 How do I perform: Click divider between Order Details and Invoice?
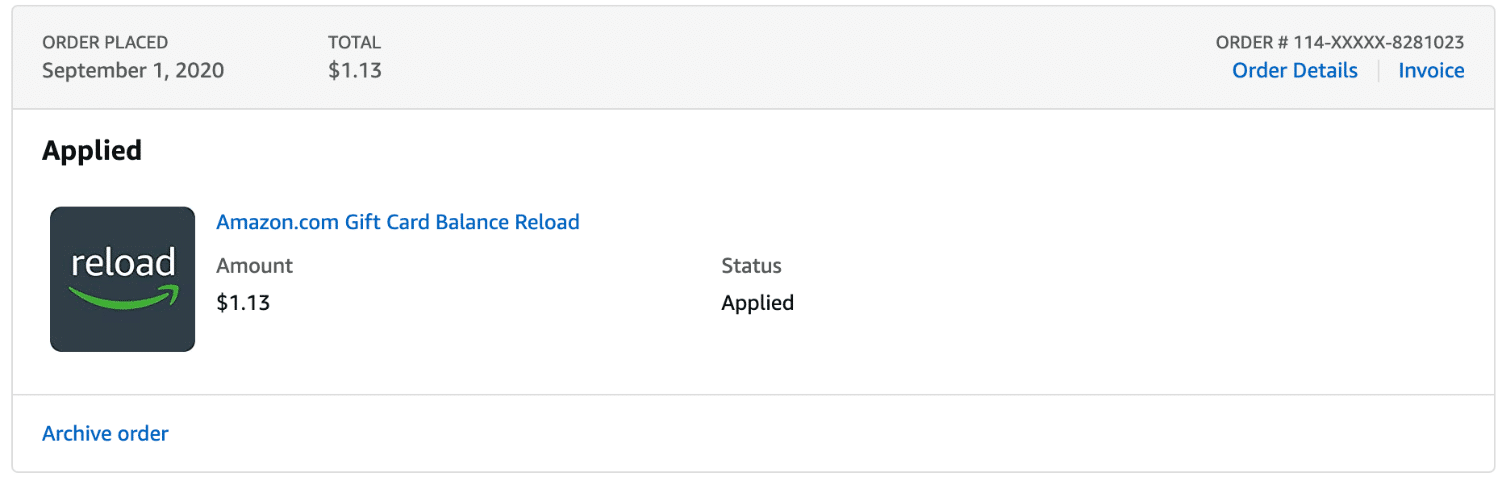(x=1378, y=71)
